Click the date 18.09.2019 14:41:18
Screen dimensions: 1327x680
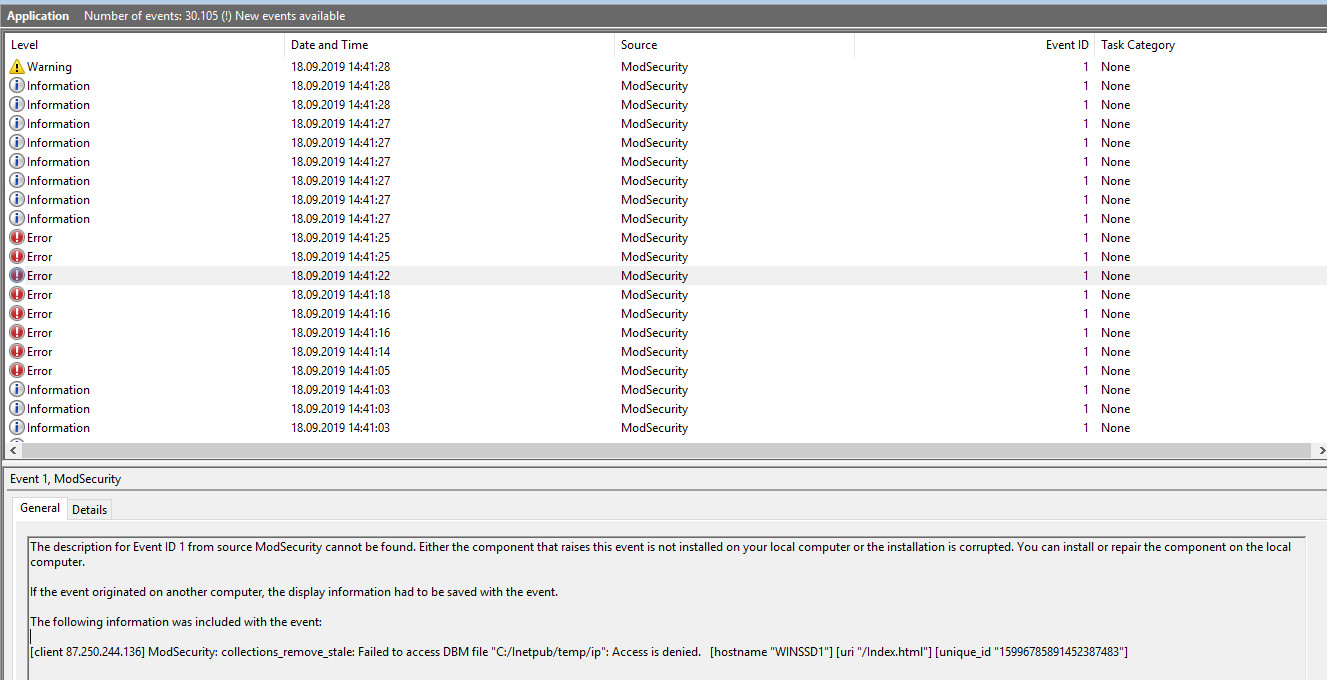[341, 295]
